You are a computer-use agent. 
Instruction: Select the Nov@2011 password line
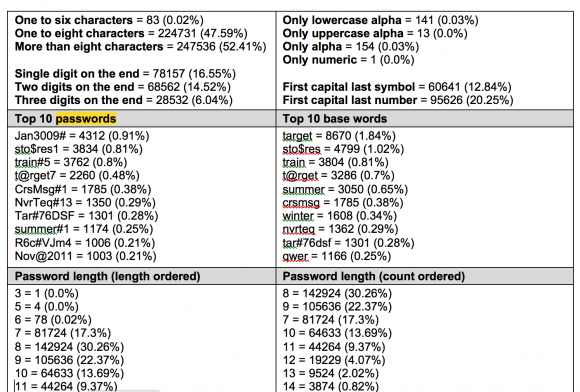pos(85,256)
